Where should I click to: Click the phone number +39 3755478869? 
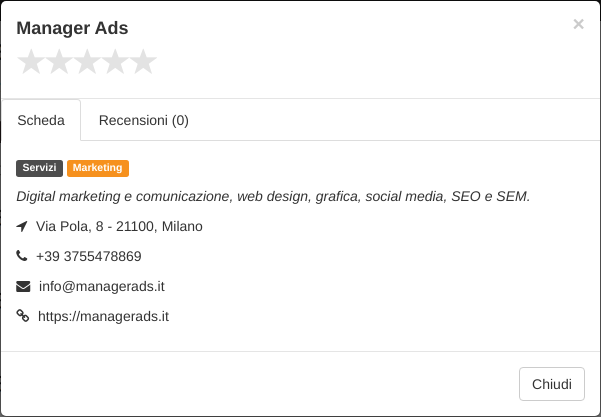click(89, 256)
